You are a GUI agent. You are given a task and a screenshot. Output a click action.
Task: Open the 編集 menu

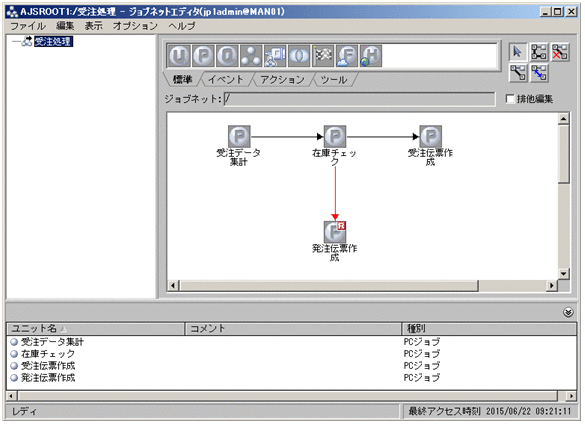65,26
